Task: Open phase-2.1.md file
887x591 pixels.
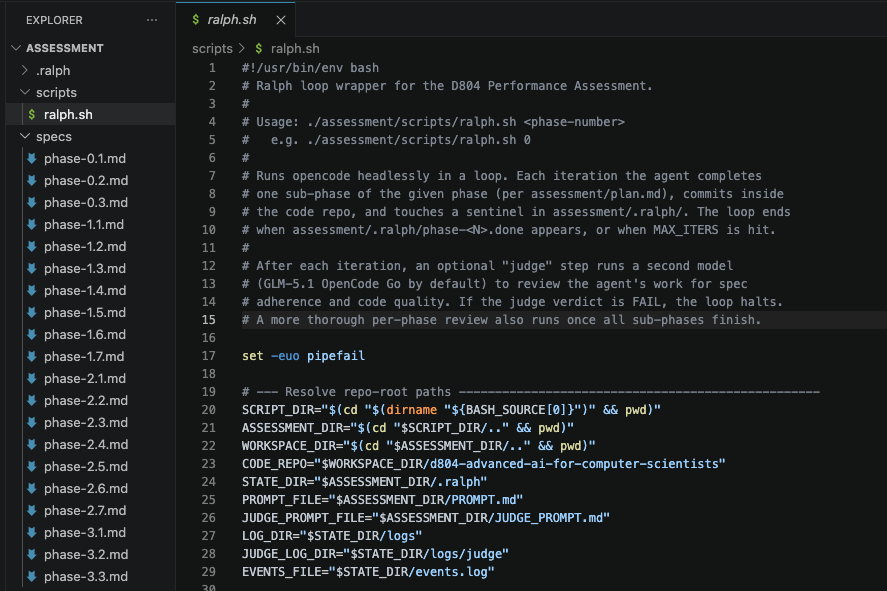Action: (91, 378)
